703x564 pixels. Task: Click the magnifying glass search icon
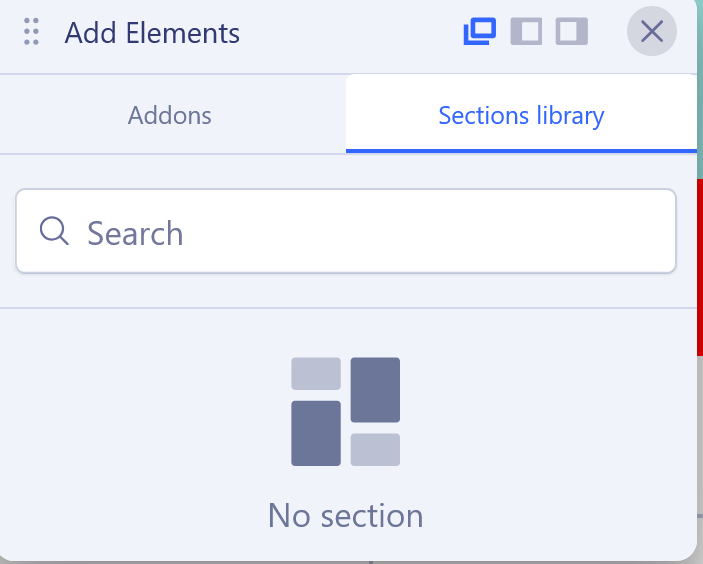coord(54,232)
